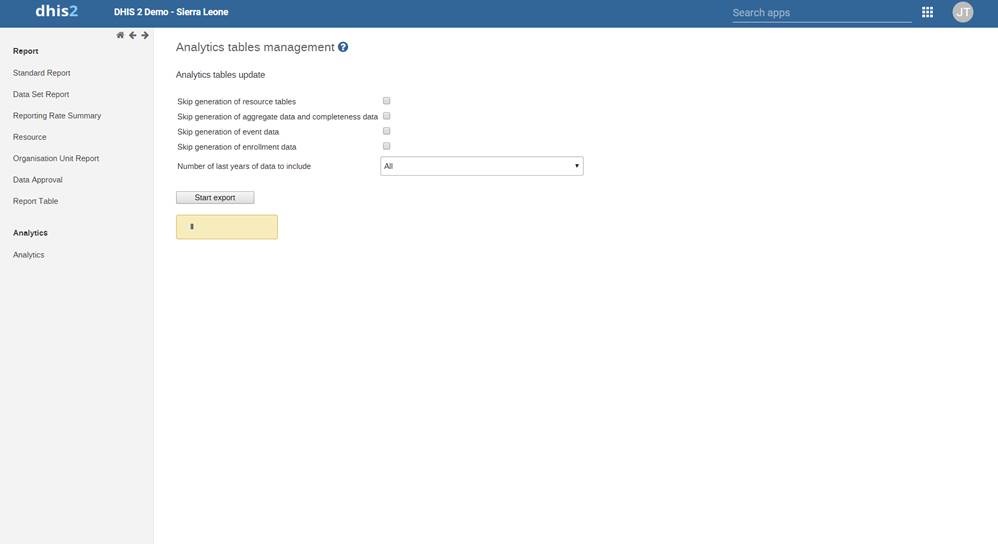Open Standard Report in sidebar

(41, 73)
